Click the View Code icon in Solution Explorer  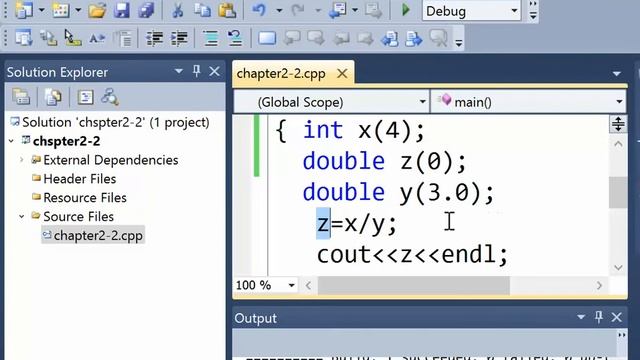point(85,97)
